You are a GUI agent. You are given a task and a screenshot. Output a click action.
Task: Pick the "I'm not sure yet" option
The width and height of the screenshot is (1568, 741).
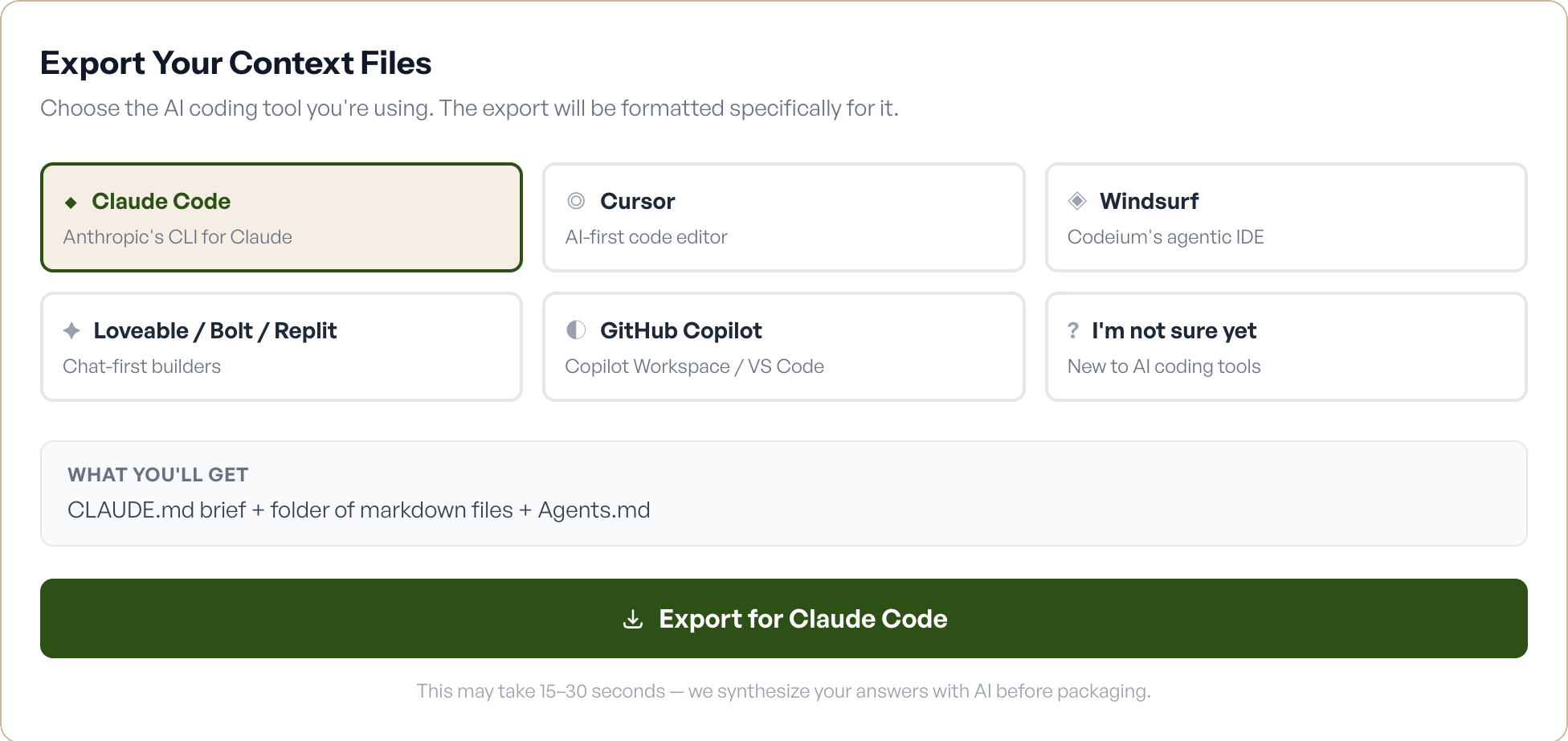pos(1285,346)
